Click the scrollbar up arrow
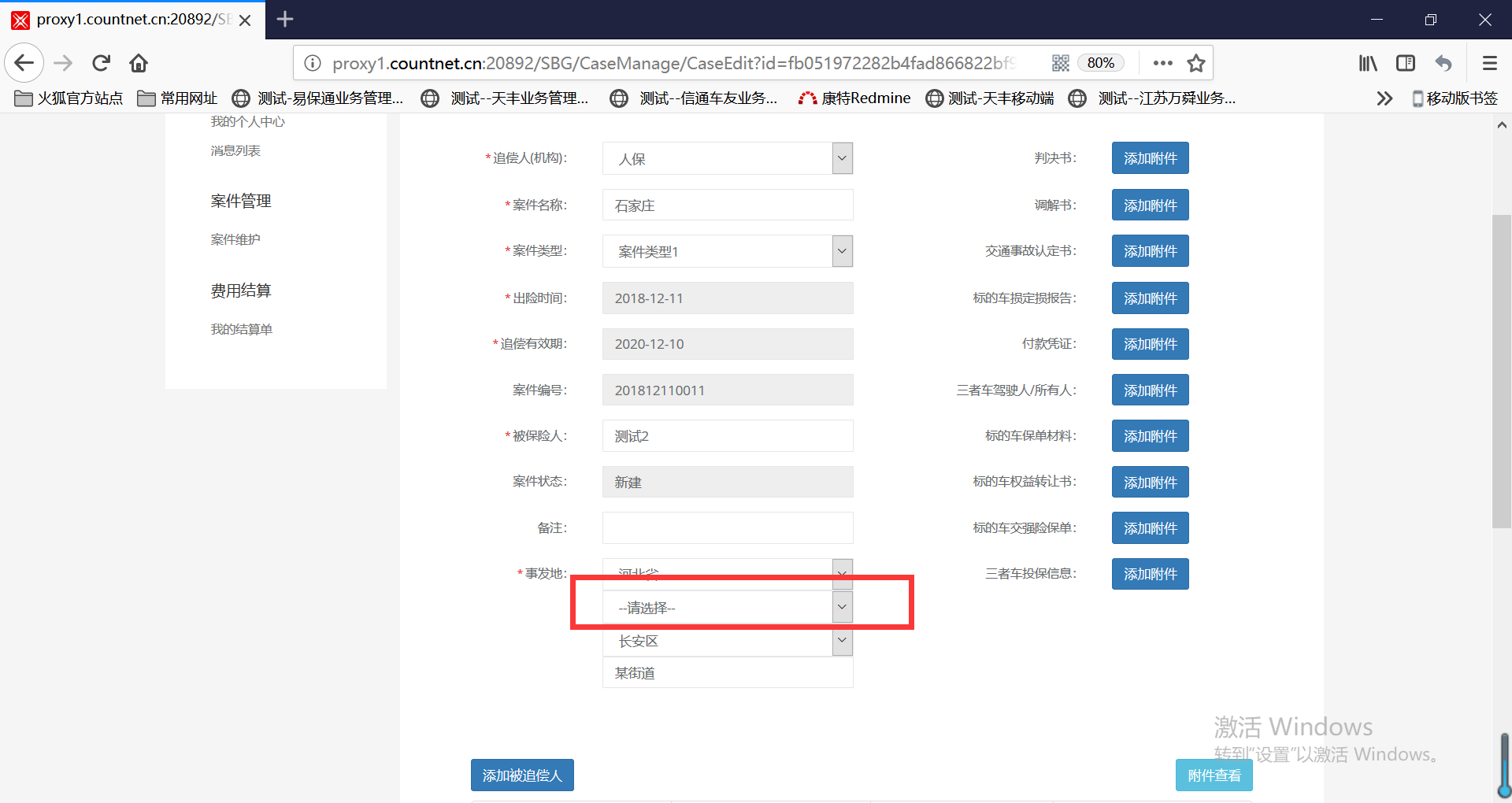 tap(1502, 124)
